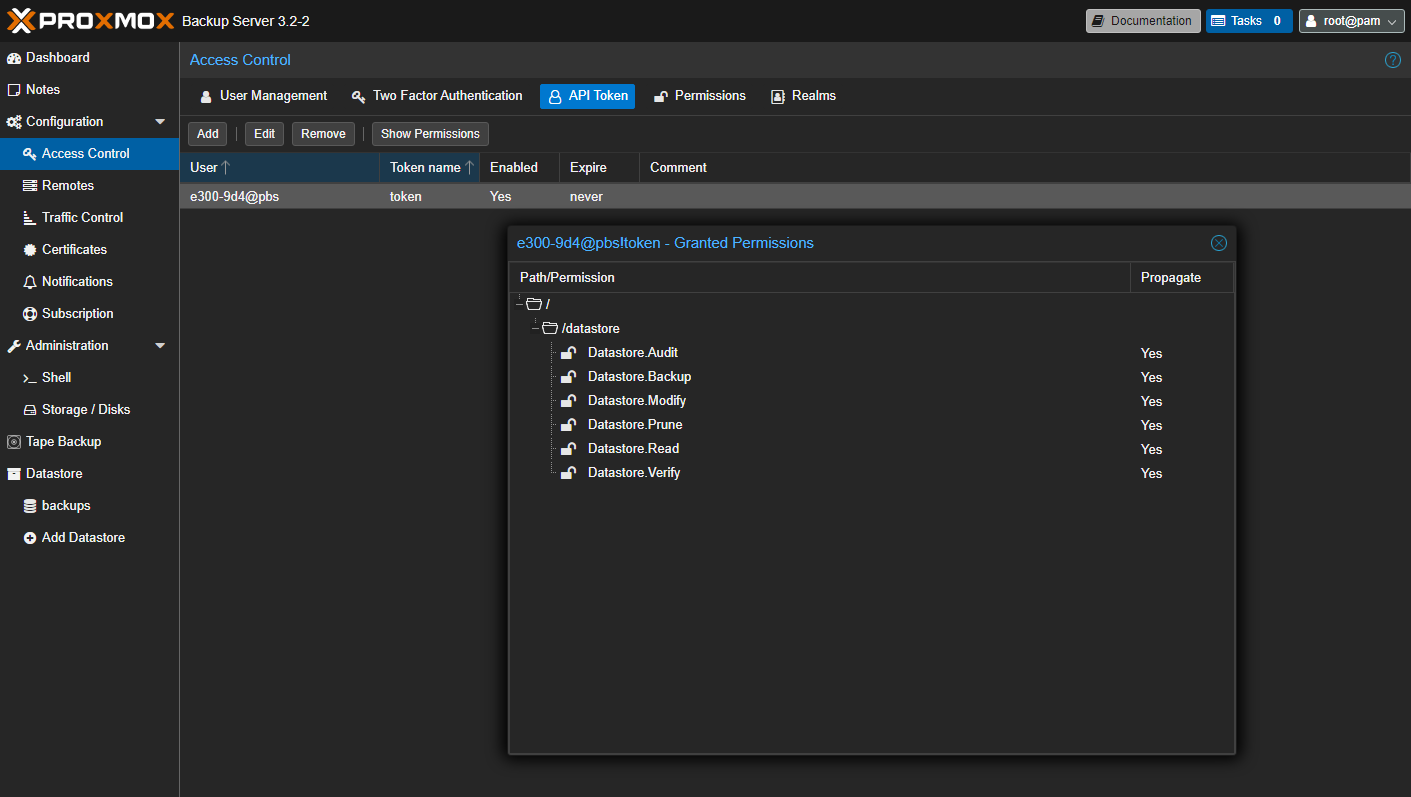
Task: Select the Datastore.Backup permission text
Action: tap(639, 376)
